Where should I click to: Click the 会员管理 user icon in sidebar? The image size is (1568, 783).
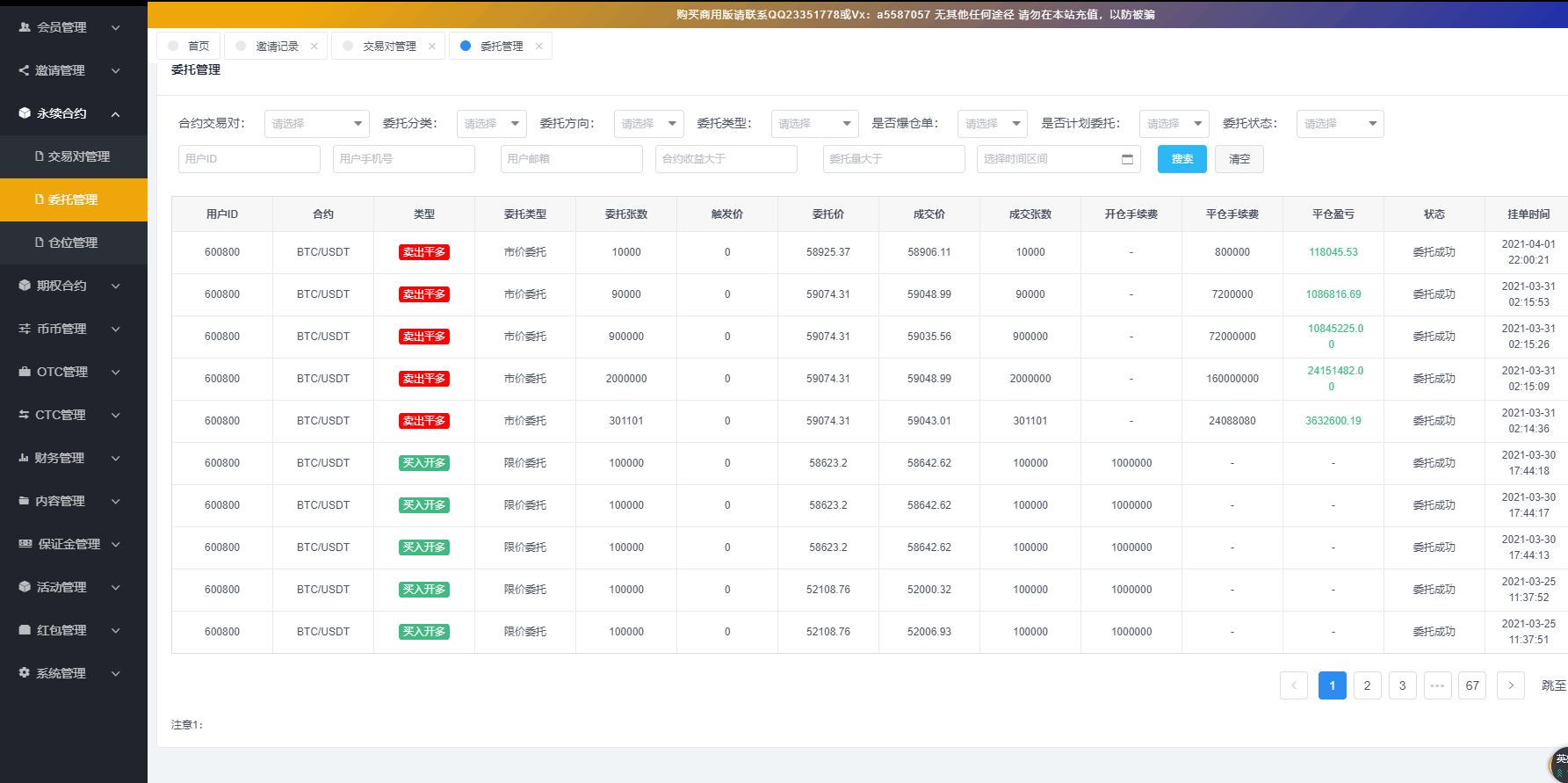pyautogui.click(x=25, y=27)
